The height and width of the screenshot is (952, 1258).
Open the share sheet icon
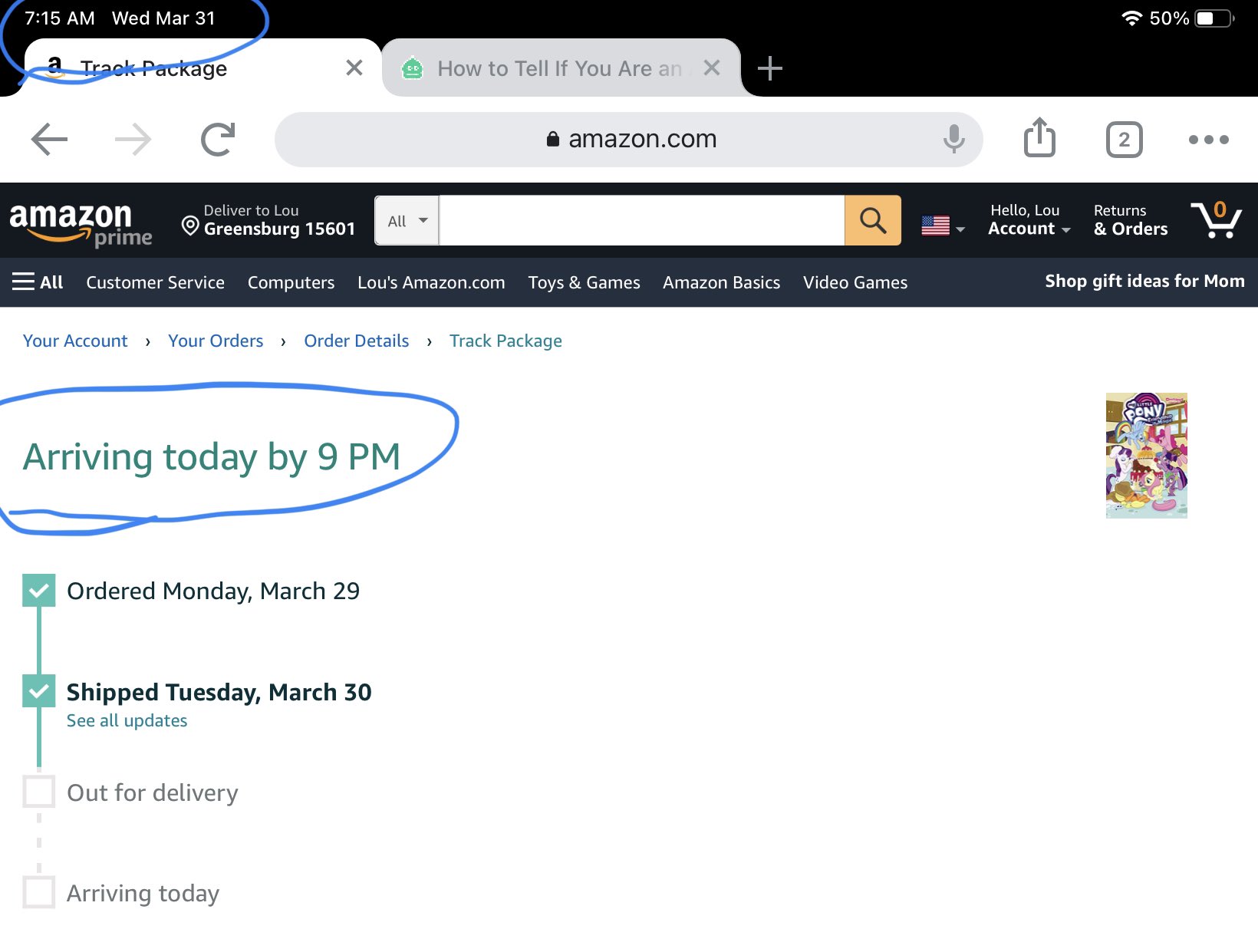tap(1039, 138)
